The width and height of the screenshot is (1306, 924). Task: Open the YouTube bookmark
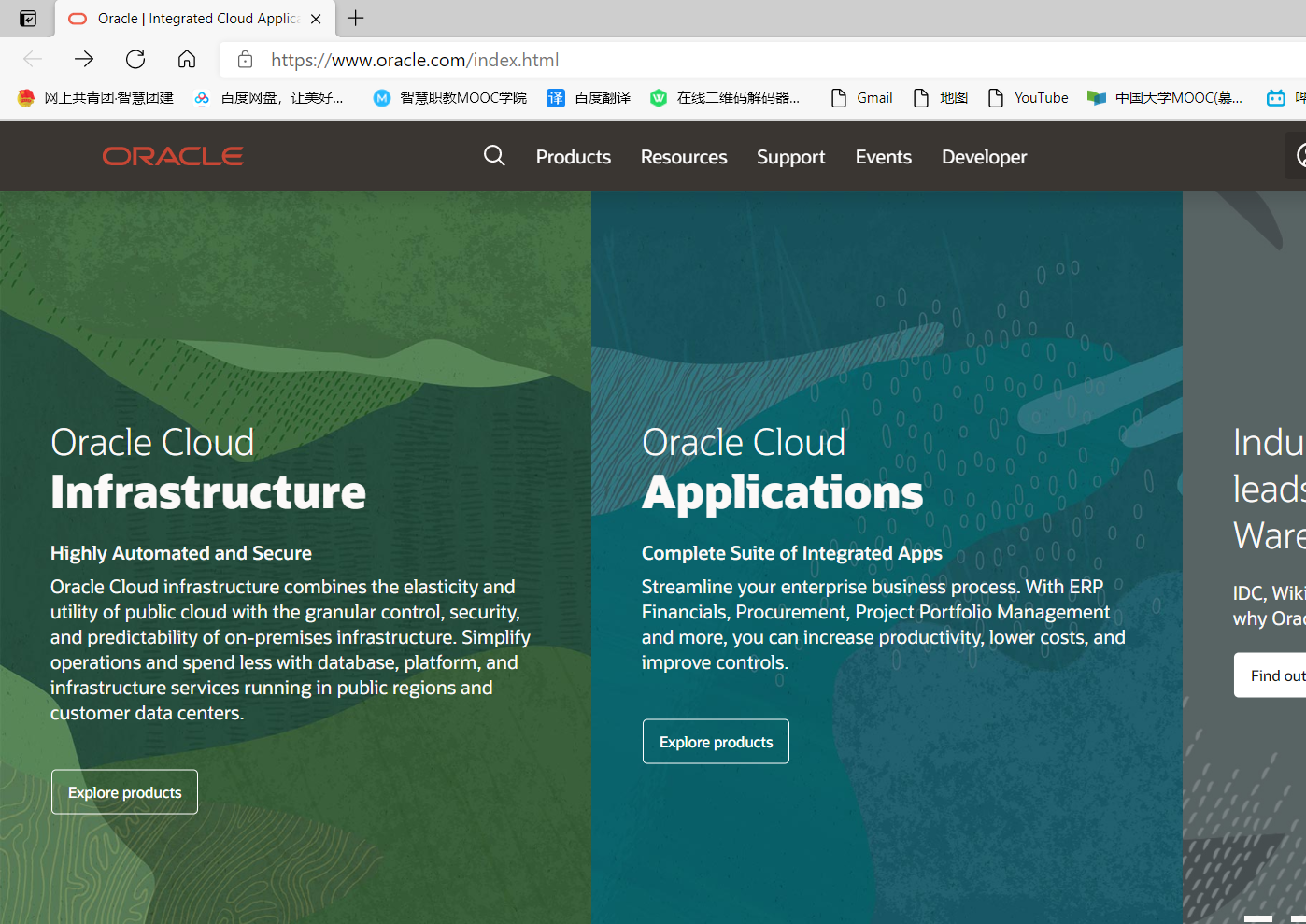click(1028, 98)
